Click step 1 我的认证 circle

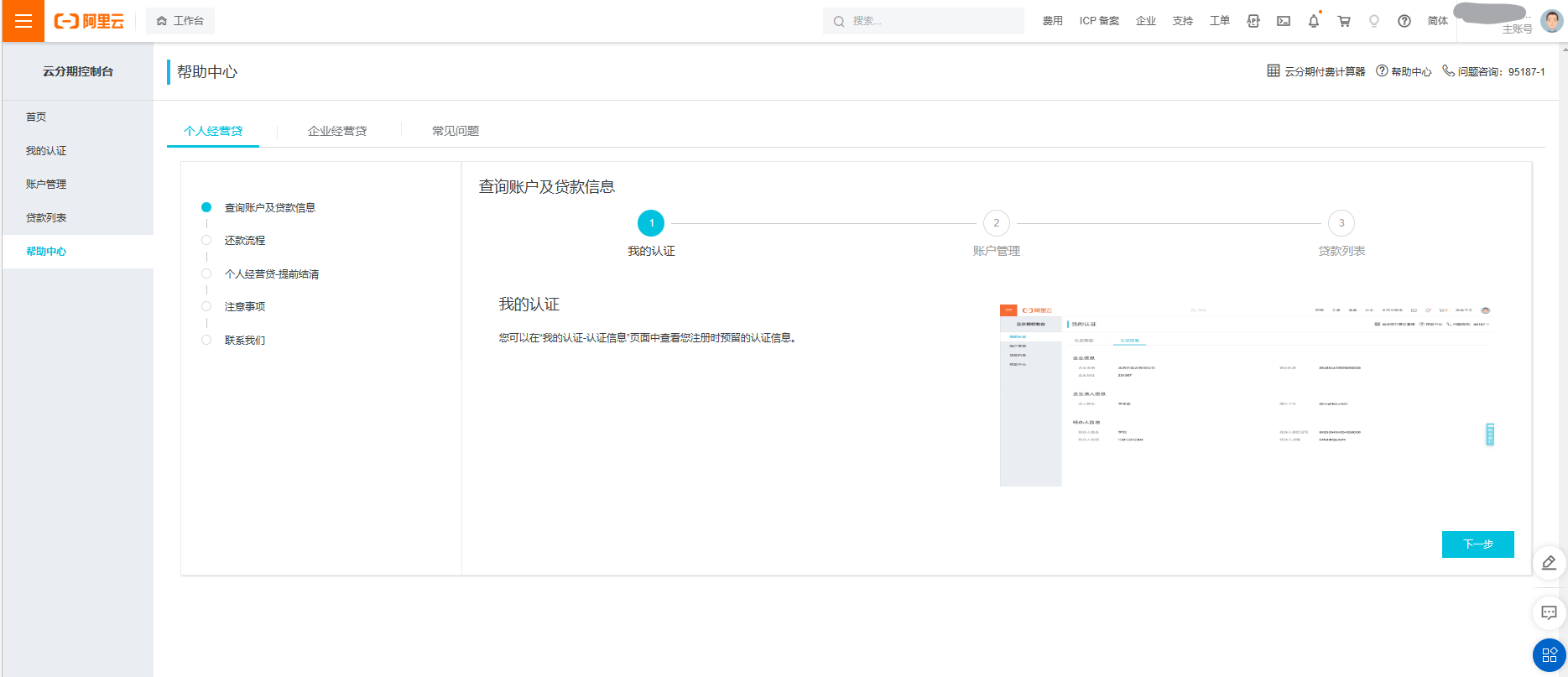click(x=651, y=223)
